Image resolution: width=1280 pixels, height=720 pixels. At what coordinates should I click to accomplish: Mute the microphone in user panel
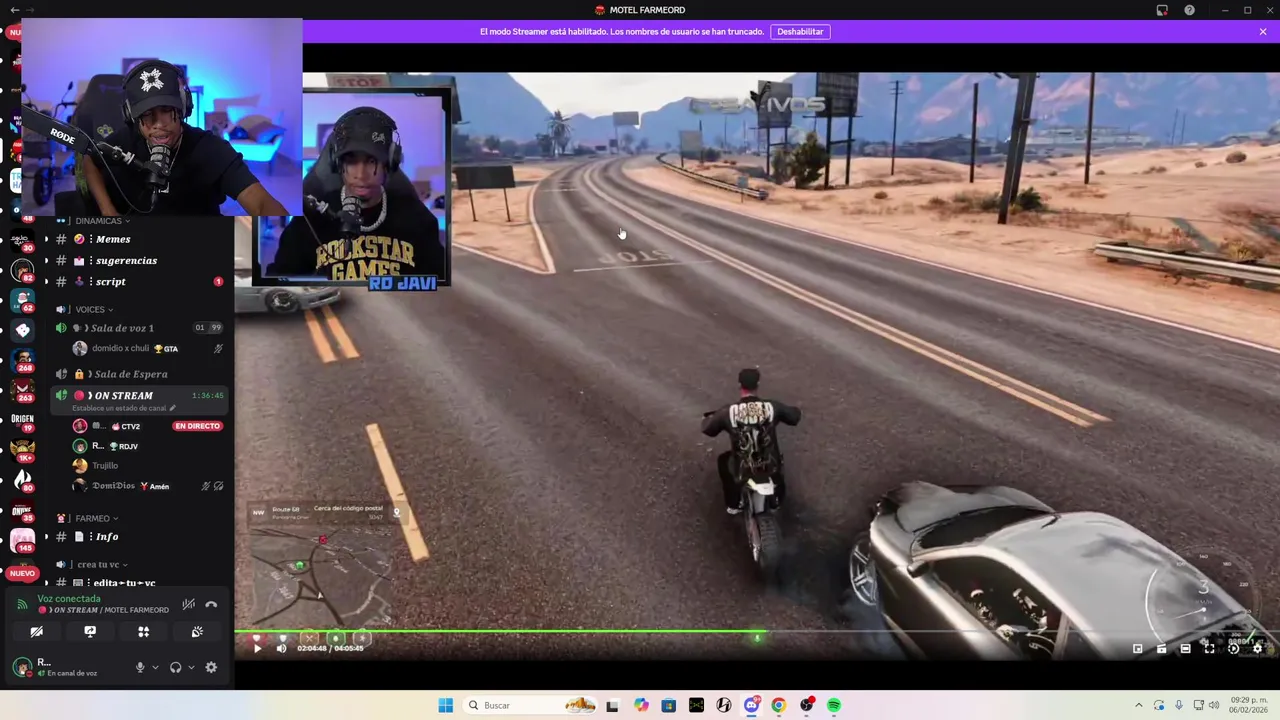(x=140, y=668)
